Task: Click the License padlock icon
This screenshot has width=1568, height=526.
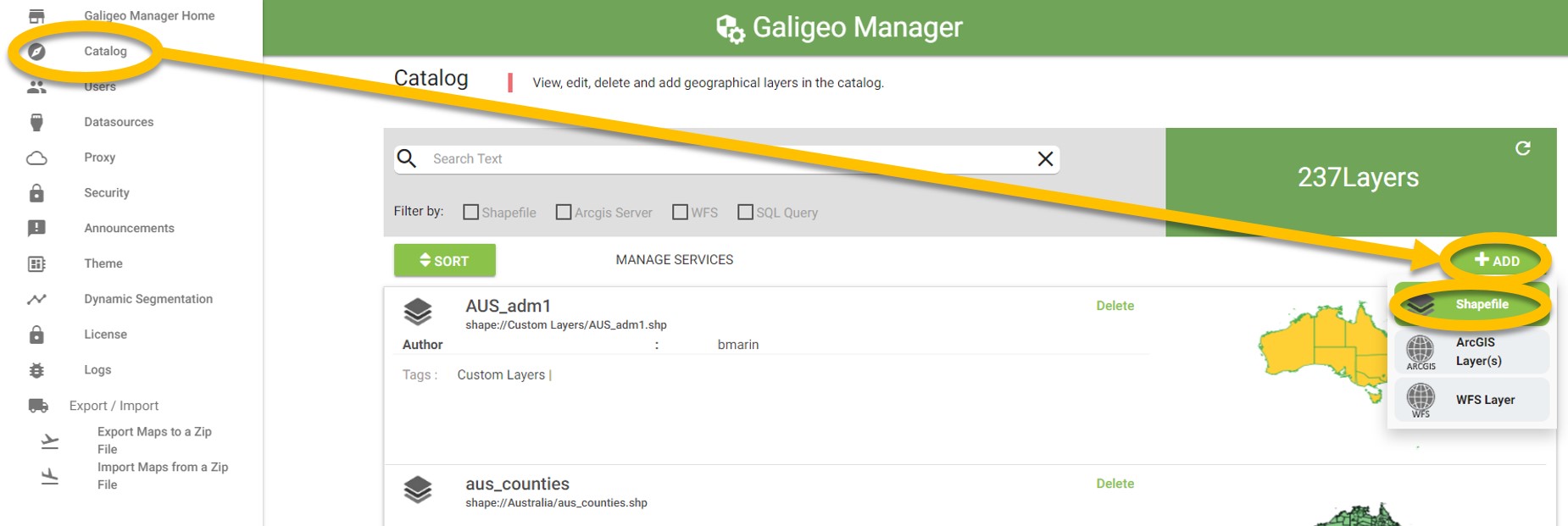Action: pos(36,335)
